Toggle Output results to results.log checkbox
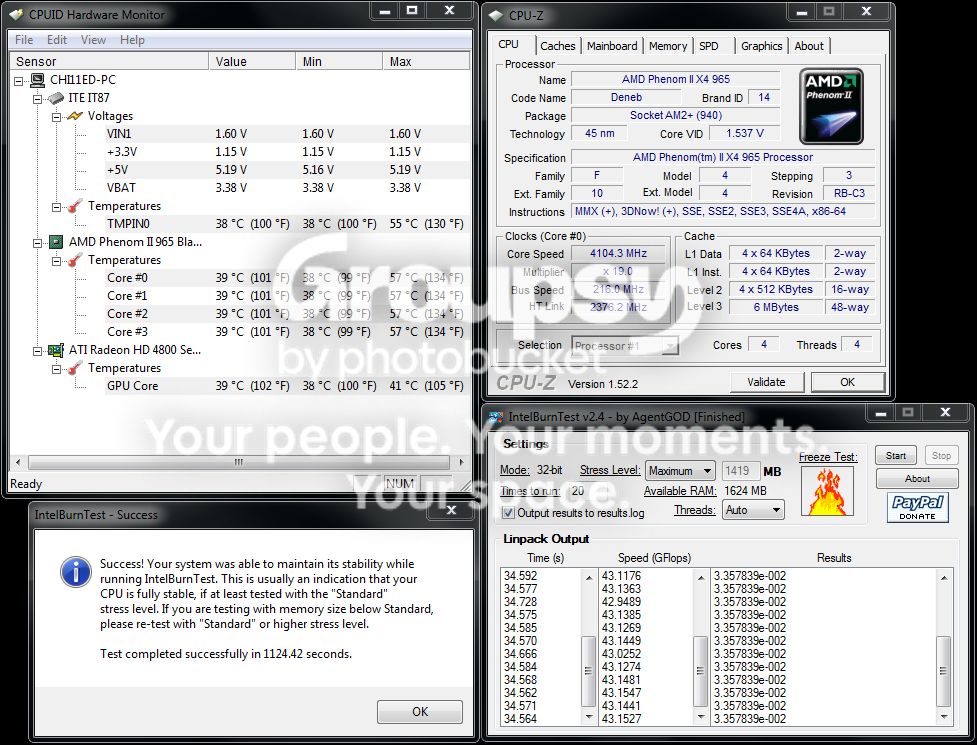Viewport: 977px width, 745px height. coord(508,513)
